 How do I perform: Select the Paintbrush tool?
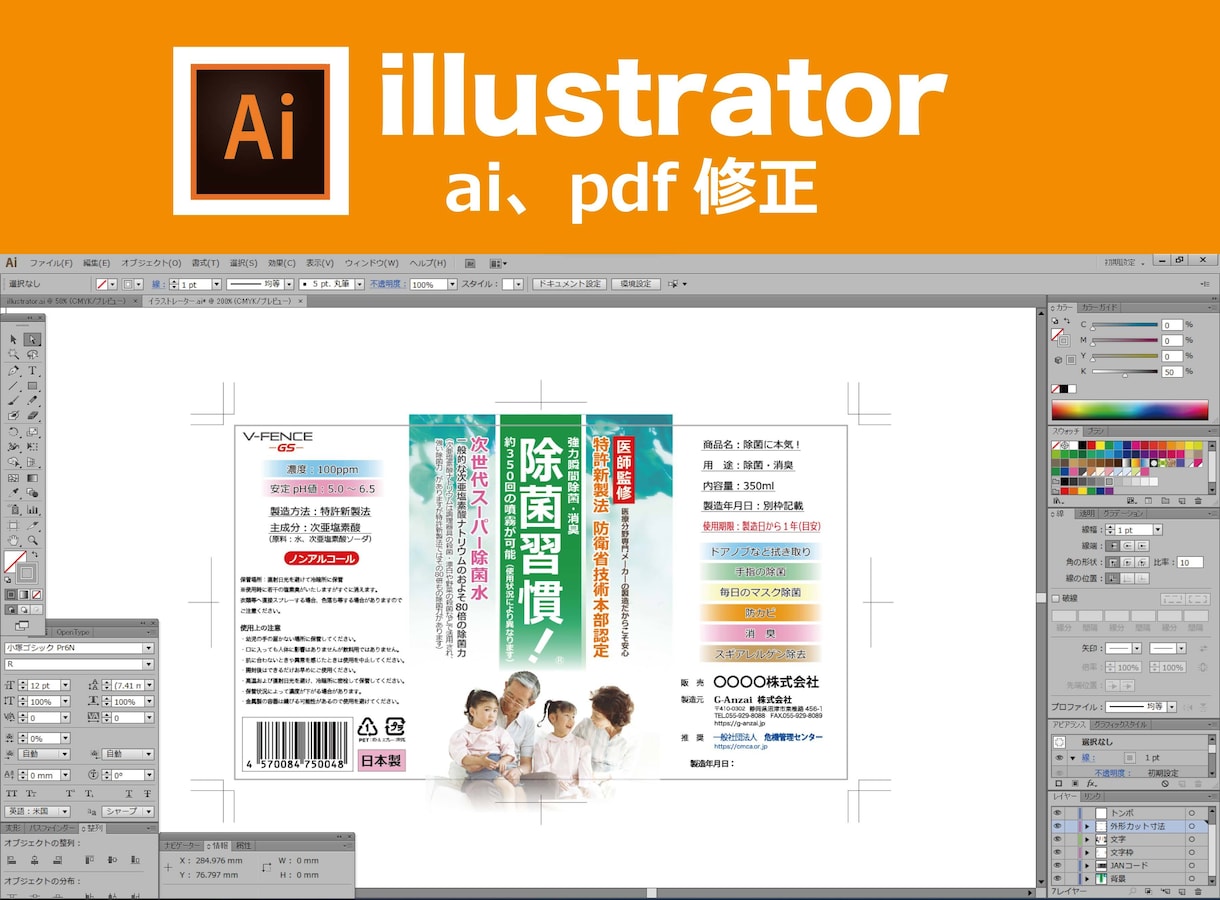pyautogui.click(x=13, y=401)
